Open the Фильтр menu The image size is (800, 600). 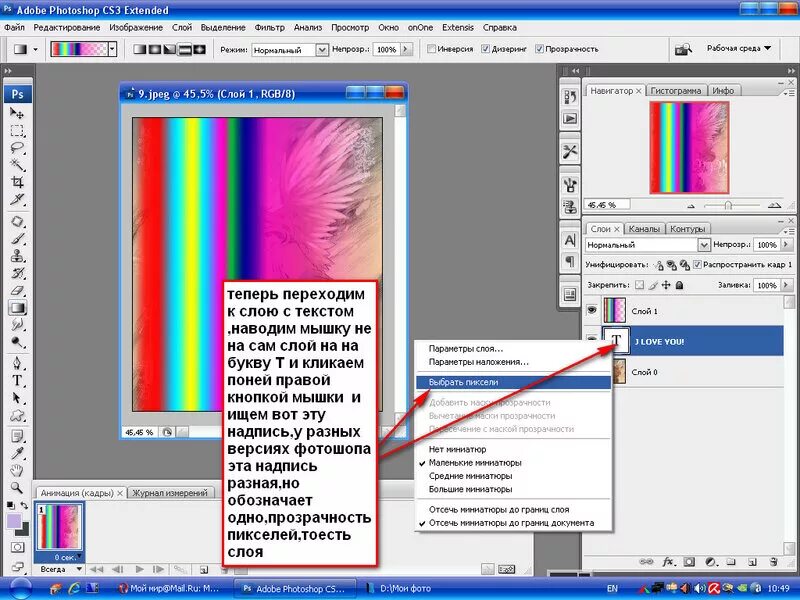pos(269,28)
